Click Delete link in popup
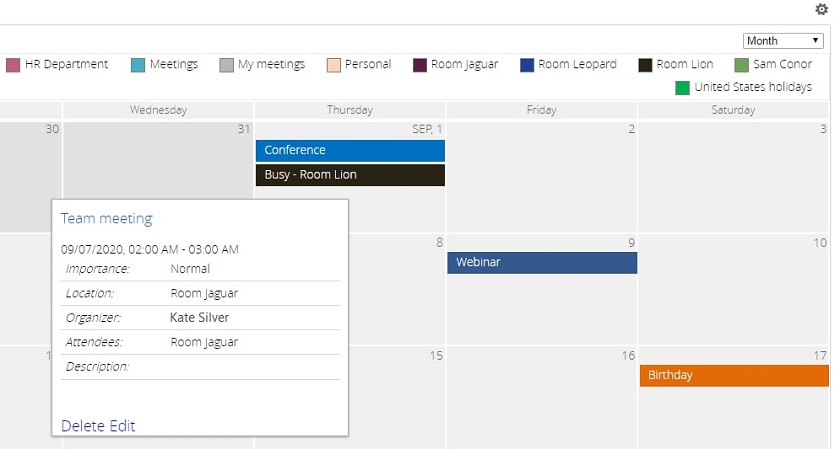This screenshot has height=449, width=840. [83, 426]
